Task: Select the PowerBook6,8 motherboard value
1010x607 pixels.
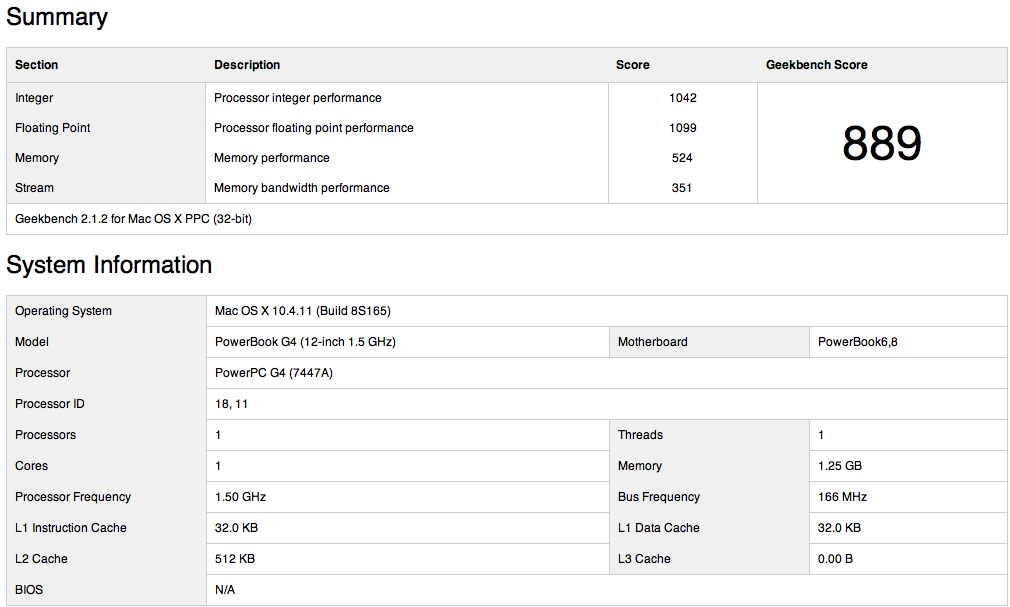Action: click(857, 342)
